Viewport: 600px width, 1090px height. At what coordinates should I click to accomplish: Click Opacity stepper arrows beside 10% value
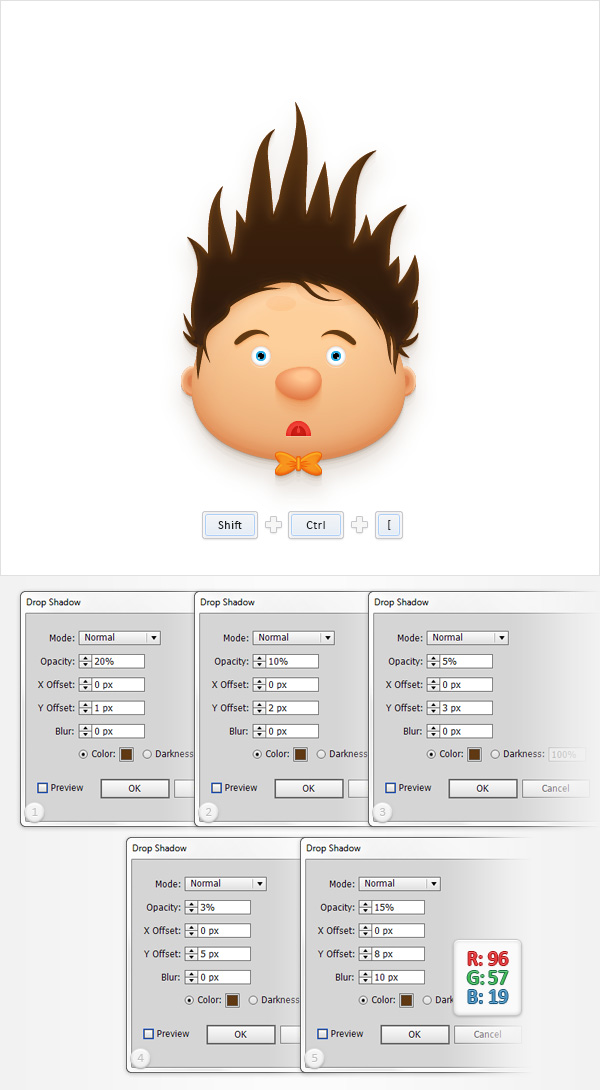click(259, 661)
